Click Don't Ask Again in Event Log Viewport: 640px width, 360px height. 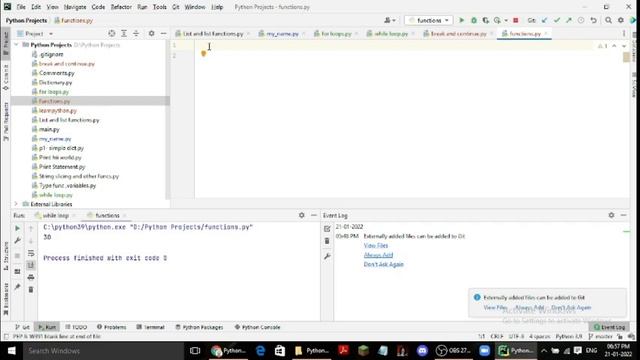pos(383,264)
